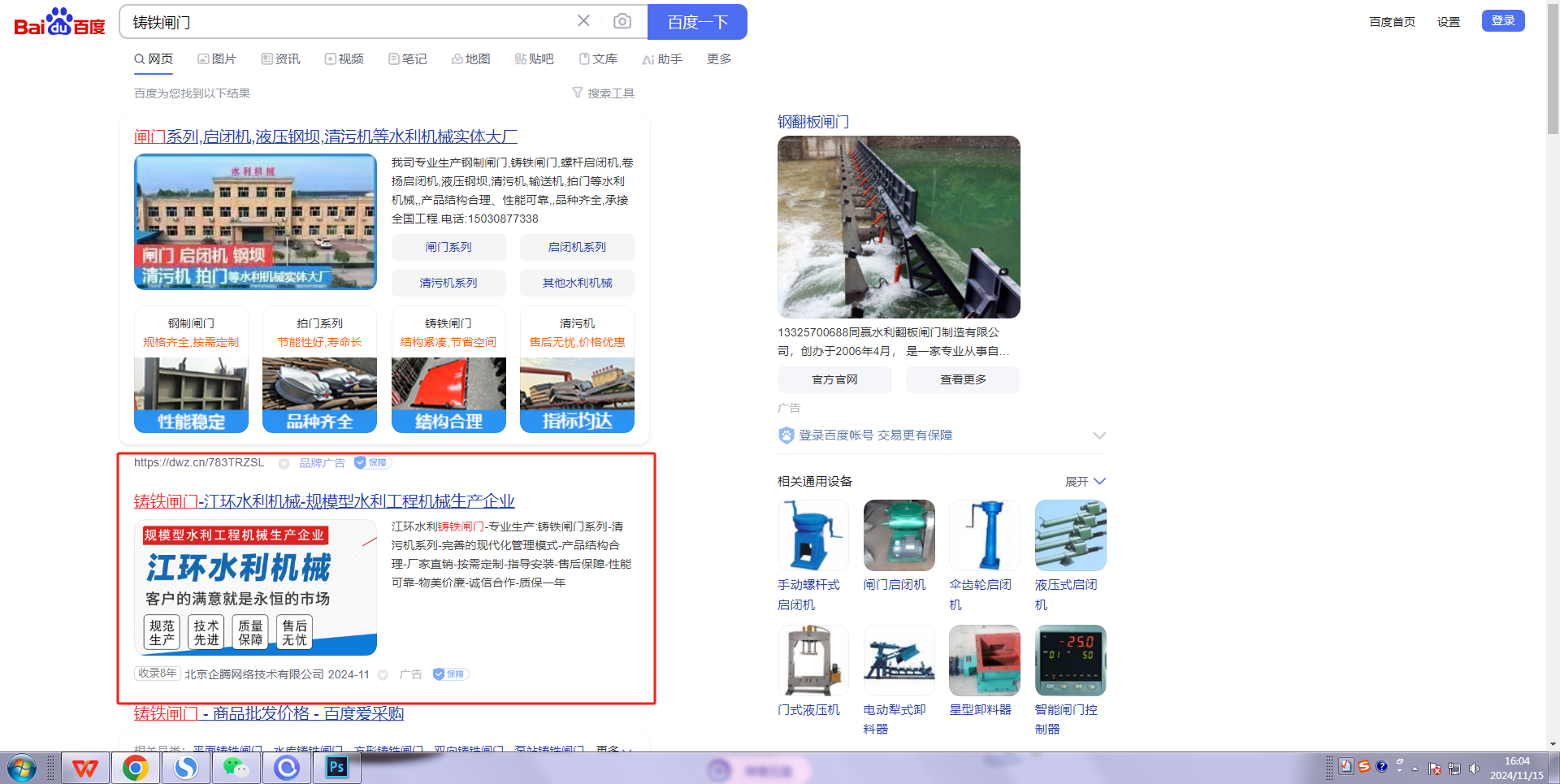
Task: Open the 电动犁式卸料器 equipment image
Action: (899, 661)
